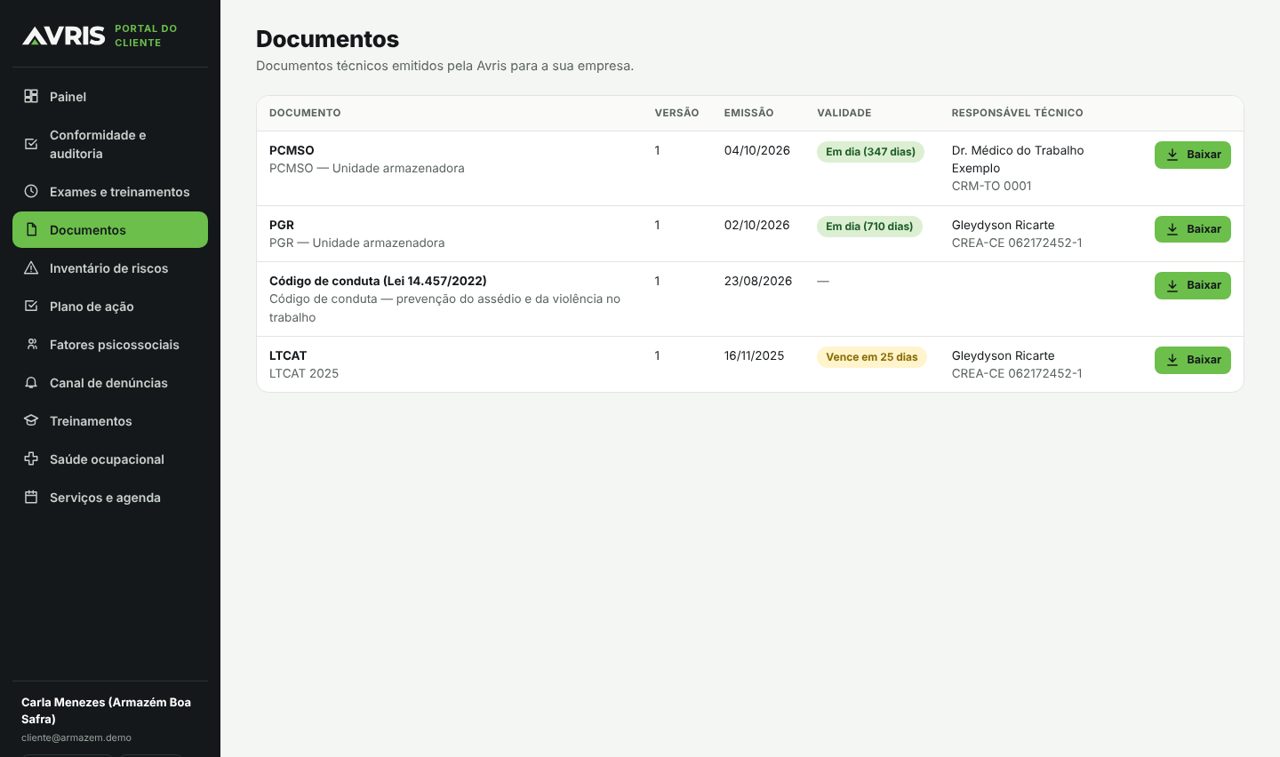This screenshot has width=1280, height=757.
Task: Click the emission date 16/11/2025
Action: (x=754, y=356)
